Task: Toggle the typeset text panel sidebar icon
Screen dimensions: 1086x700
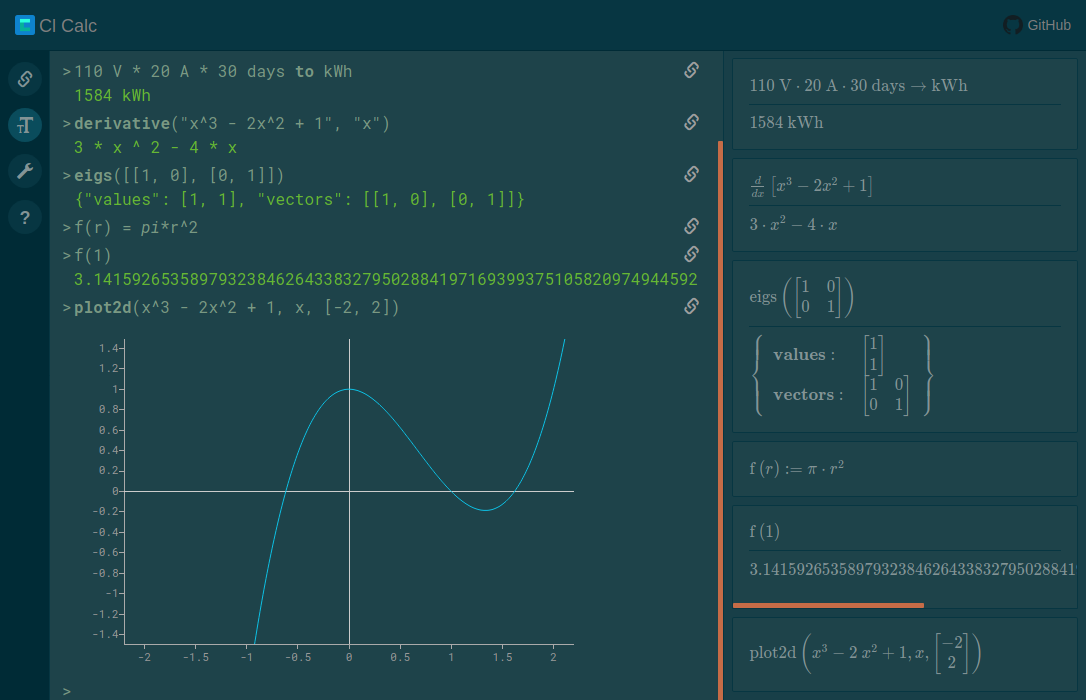Action: 25,125
